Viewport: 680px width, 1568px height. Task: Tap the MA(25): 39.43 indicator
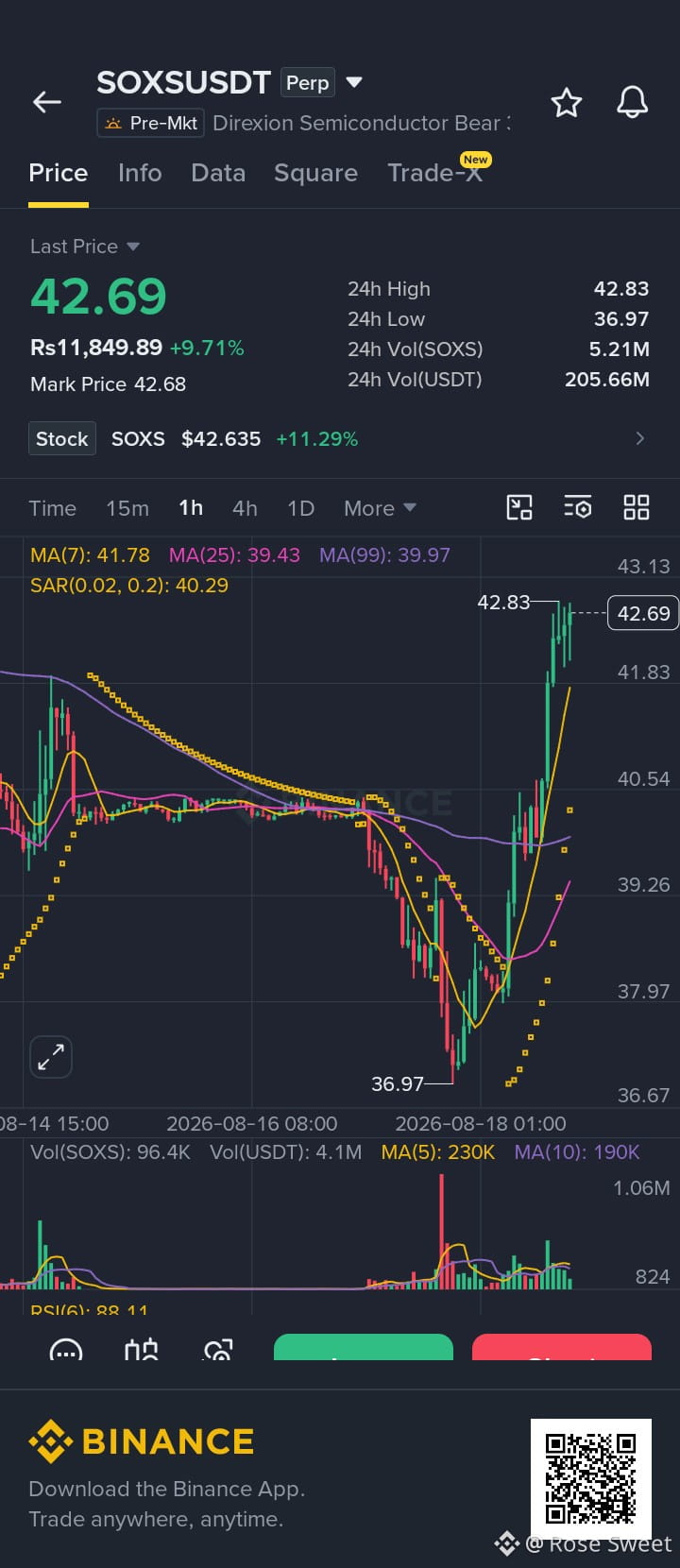pos(234,555)
